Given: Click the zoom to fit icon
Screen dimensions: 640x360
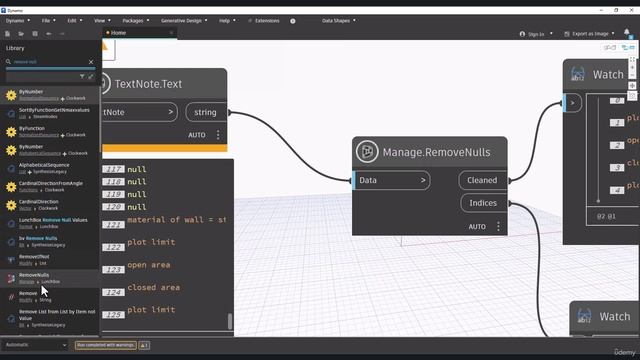Looking at the screenshot, I should click(x=632, y=60).
